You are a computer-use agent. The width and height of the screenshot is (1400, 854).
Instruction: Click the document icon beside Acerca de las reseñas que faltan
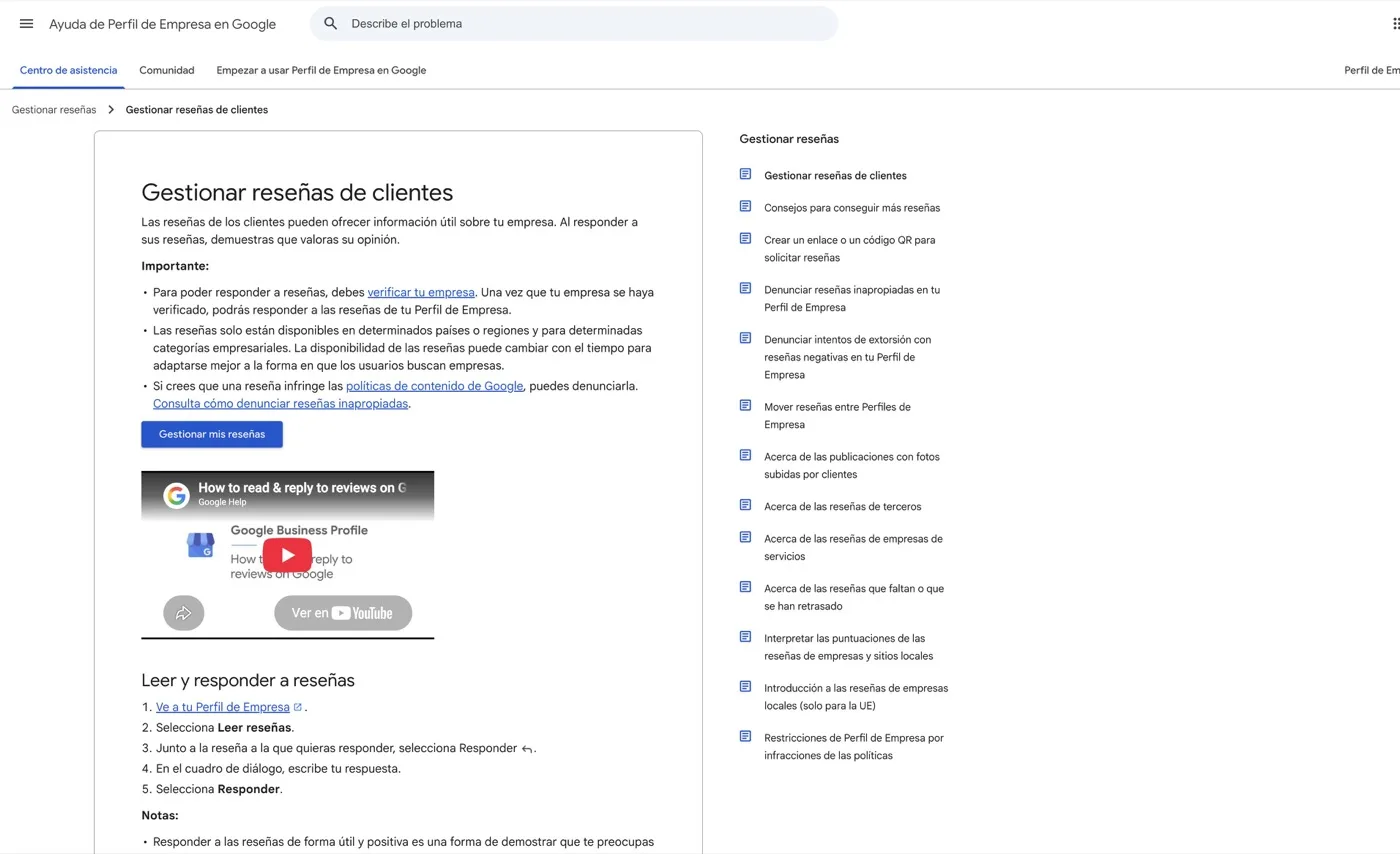pyautogui.click(x=745, y=587)
